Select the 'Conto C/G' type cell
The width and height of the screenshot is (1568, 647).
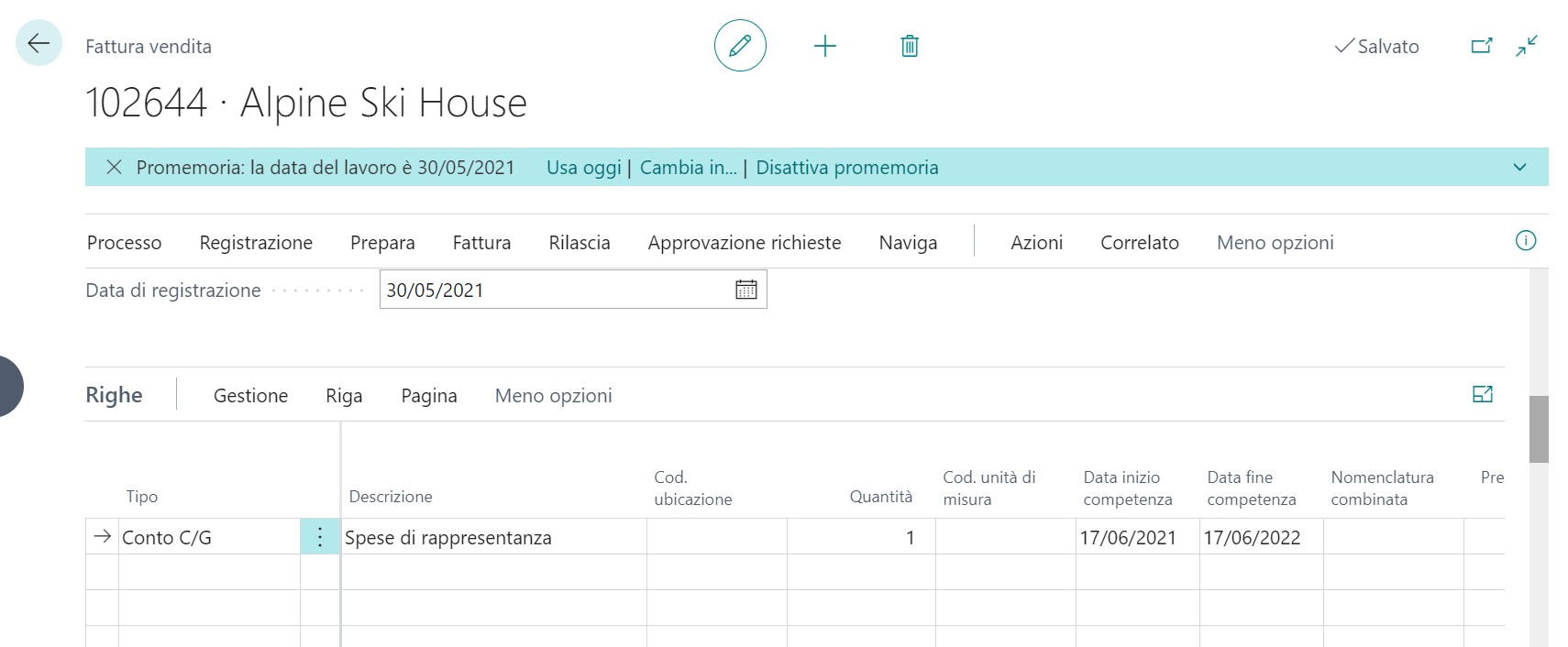pyautogui.click(x=210, y=537)
